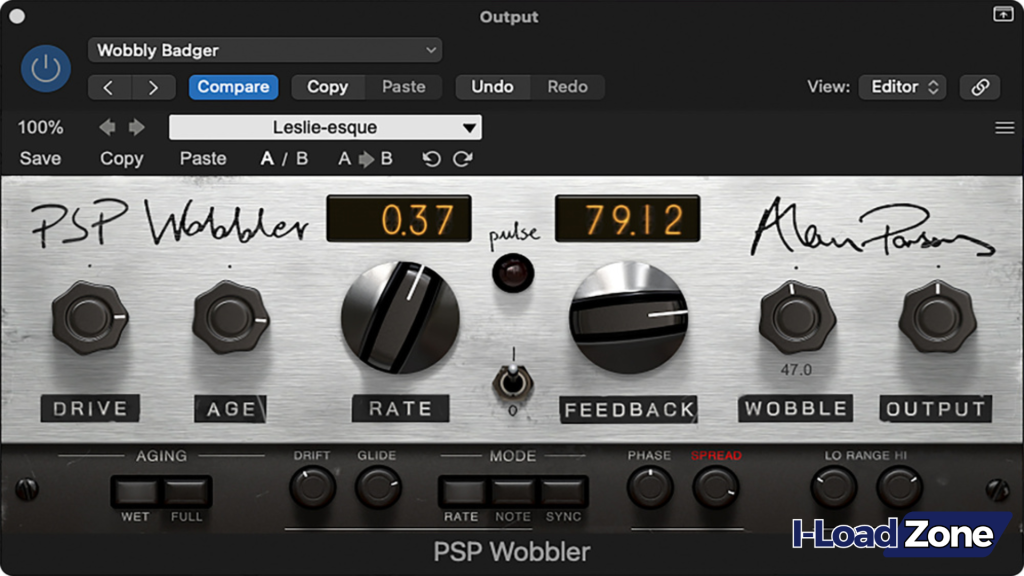Viewport: 1024px width, 576px height.
Task: Toggle the plugin power button
Action: (45, 70)
